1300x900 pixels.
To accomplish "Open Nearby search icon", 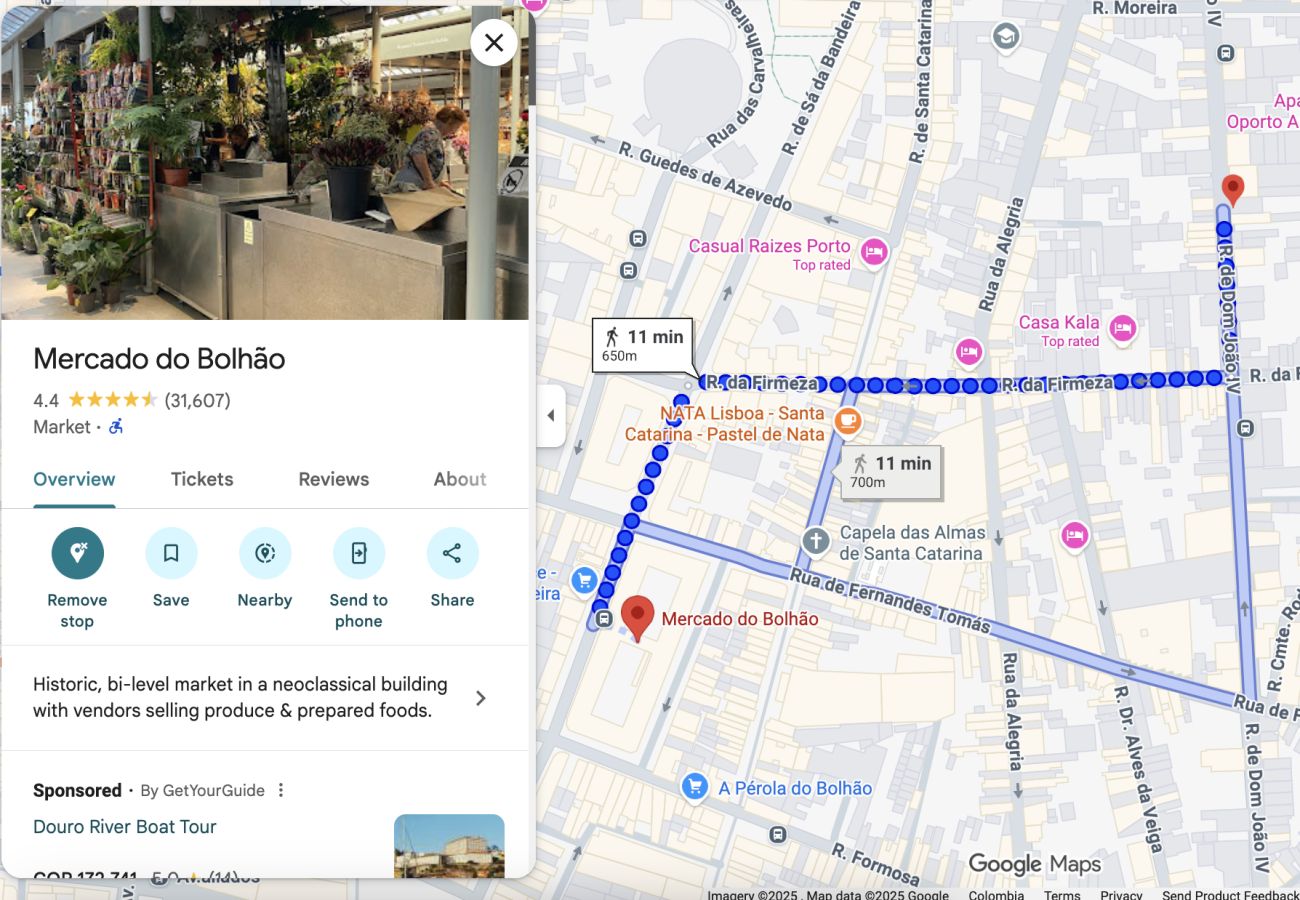I will click(x=265, y=553).
